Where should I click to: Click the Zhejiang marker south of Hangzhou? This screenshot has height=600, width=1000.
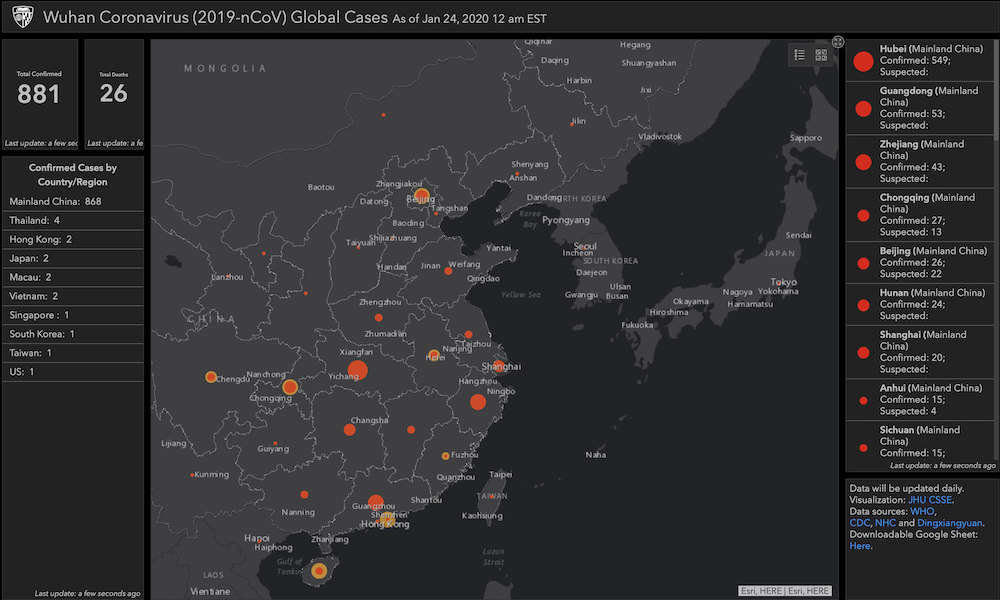point(478,402)
